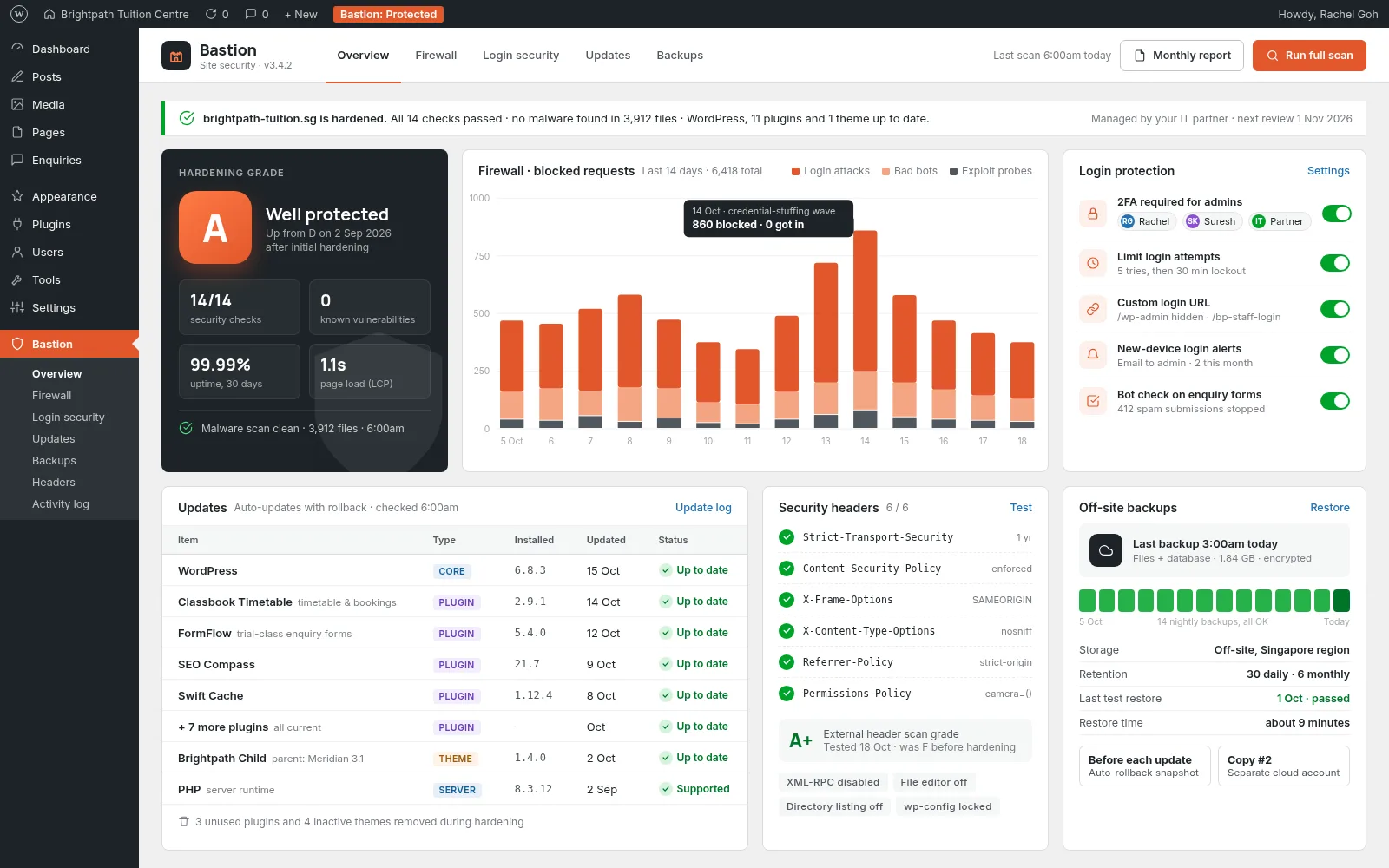
Task: Click the updates counter icon in admin bar
Action: pyautogui.click(x=211, y=14)
